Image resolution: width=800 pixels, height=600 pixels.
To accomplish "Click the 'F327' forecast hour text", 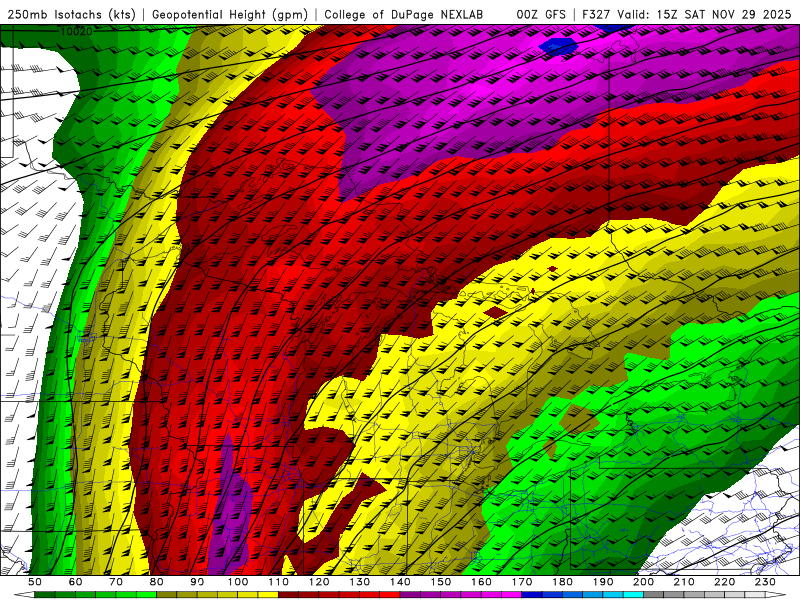I will pos(597,15).
